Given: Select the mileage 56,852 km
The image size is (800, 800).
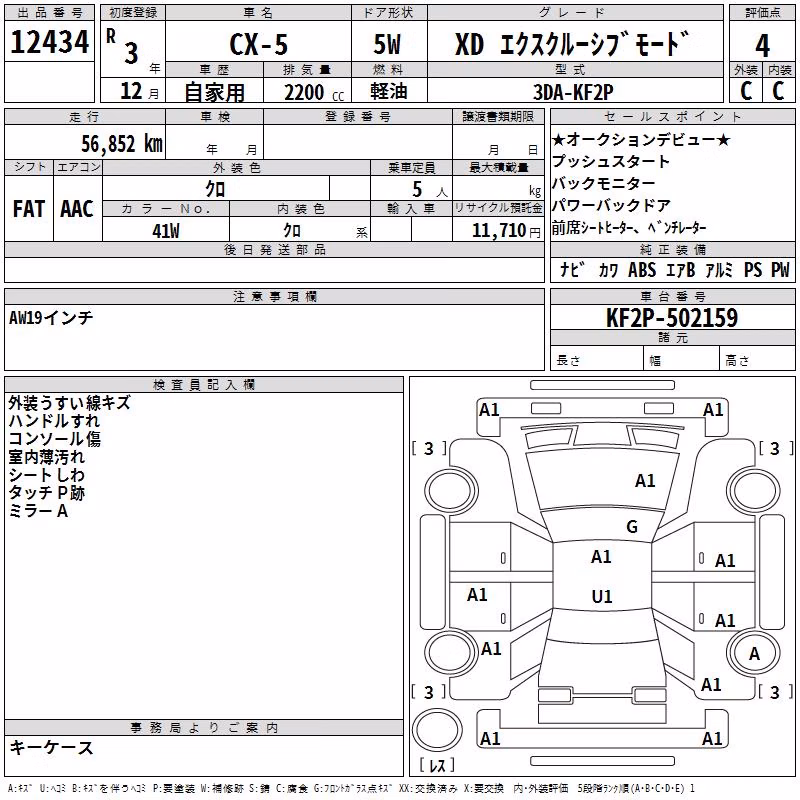Looking at the screenshot, I should point(122,144).
